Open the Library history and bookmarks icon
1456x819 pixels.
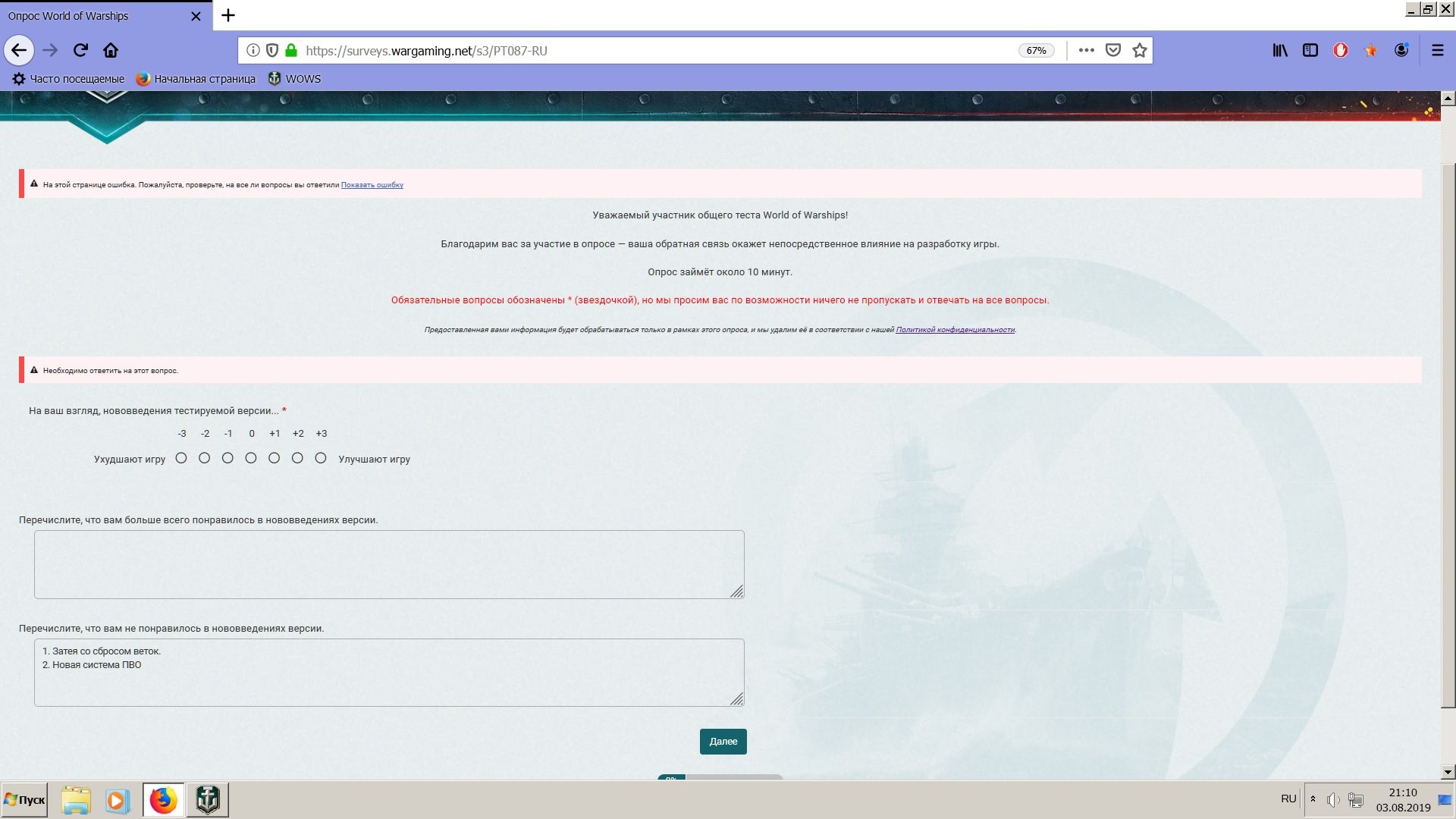tap(1280, 50)
